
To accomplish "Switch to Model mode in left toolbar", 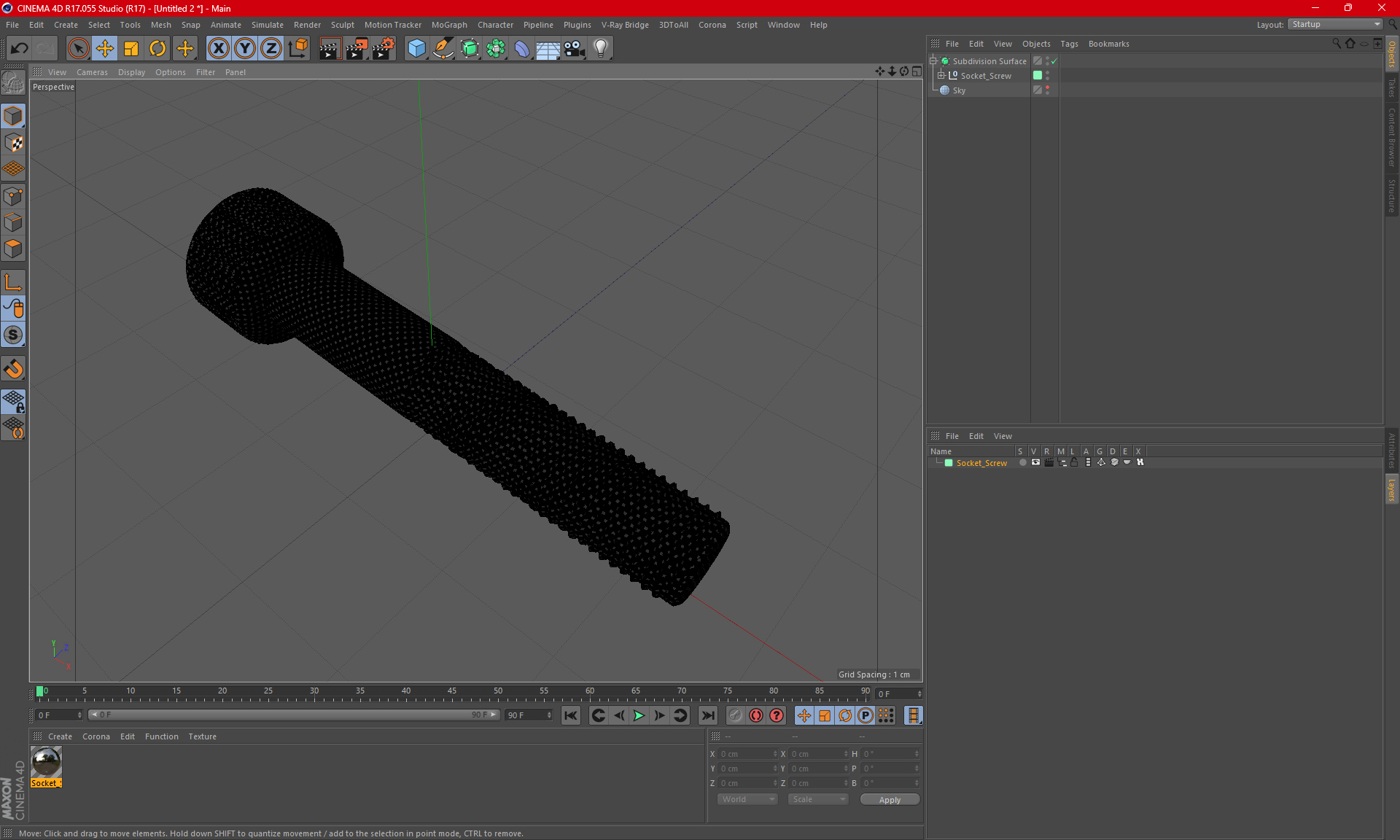I will (x=13, y=117).
